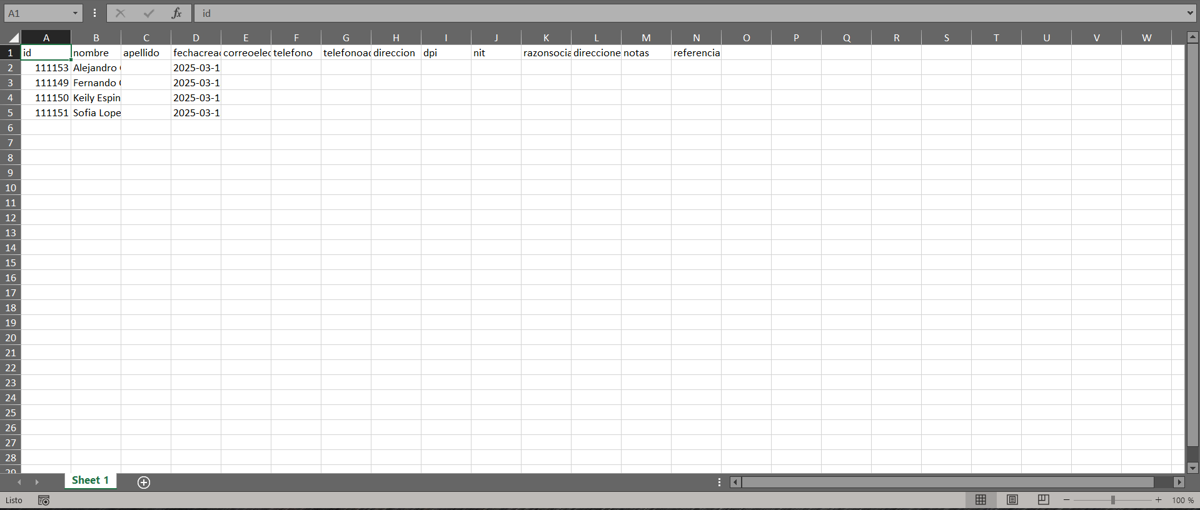The image size is (1200, 510).
Task: Click the correoelec header cell
Action: click(246, 53)
